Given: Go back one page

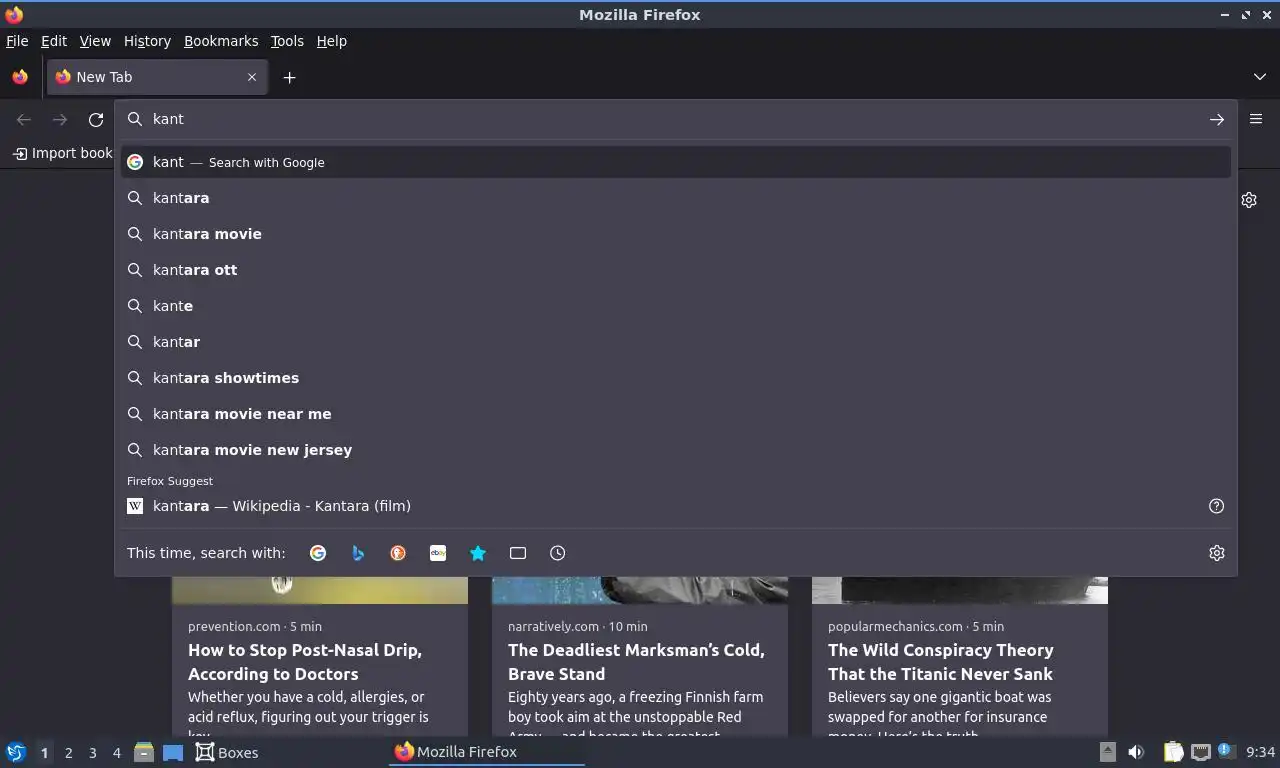Looking at the screenshot, I should click(x=24, y=119).
